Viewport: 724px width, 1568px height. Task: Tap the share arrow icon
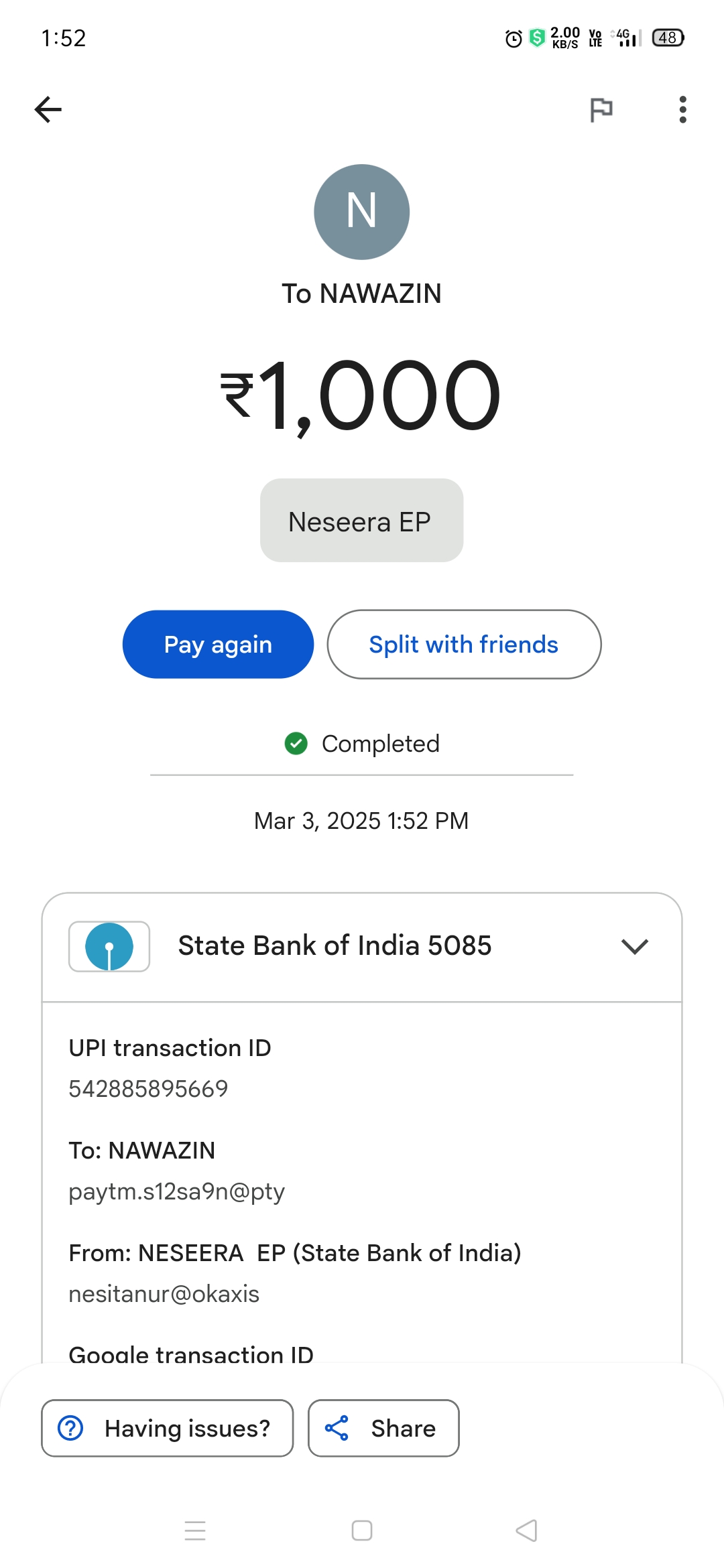click(337, 1428)
